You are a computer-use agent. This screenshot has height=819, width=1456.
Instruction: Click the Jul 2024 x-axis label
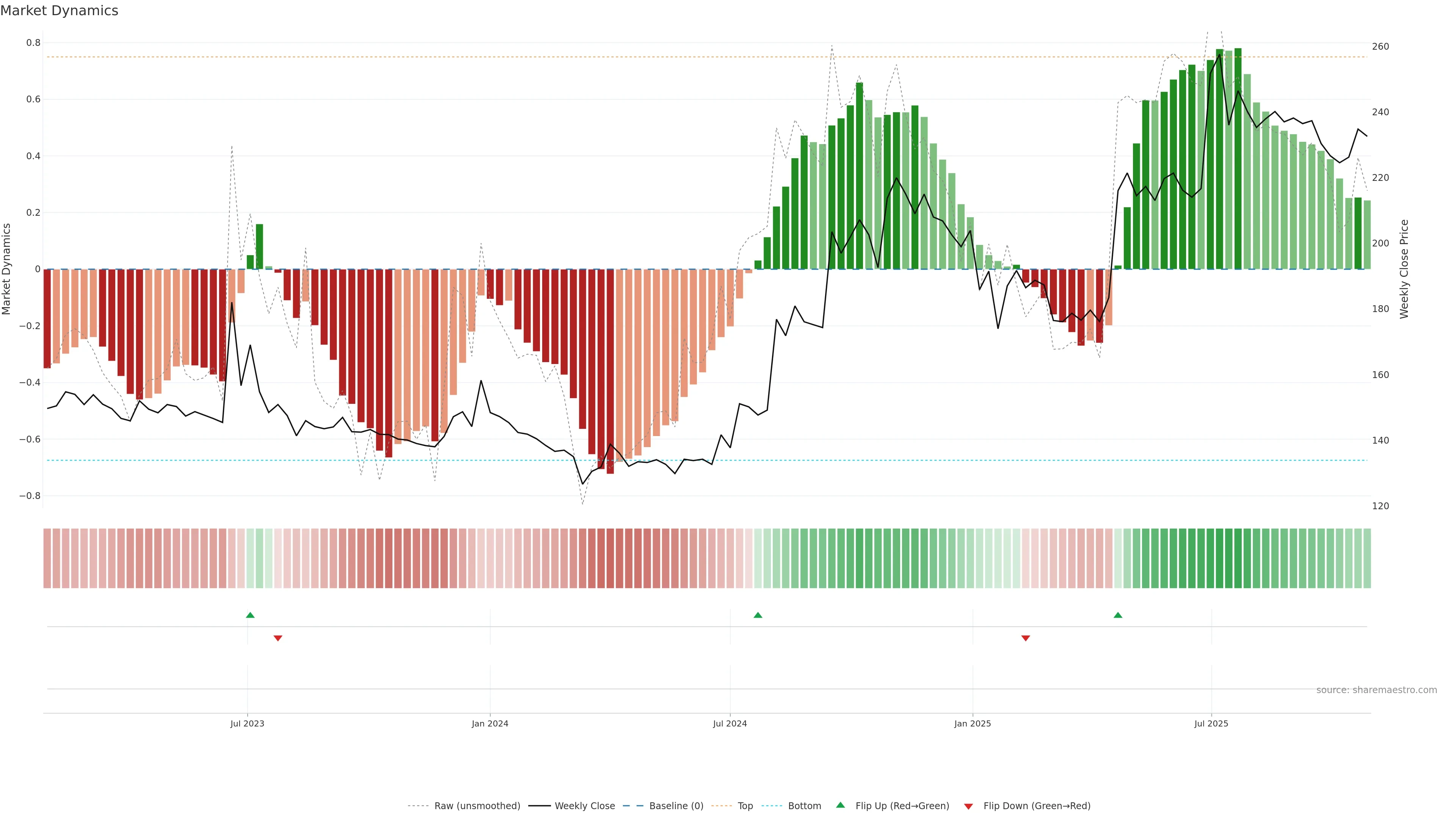[730, 723]
